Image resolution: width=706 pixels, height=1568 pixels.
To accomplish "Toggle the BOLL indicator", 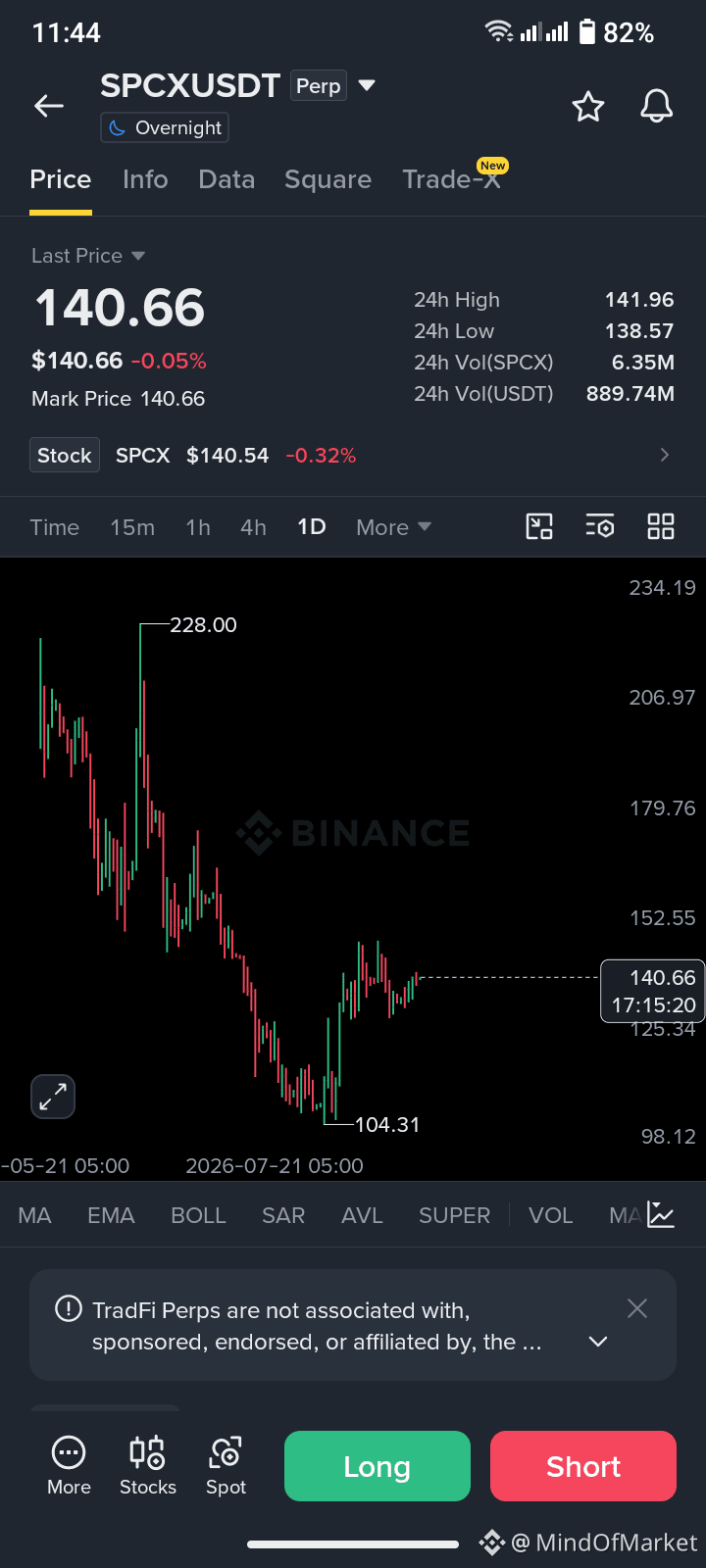I will pyautogui.click(x=198, y=1215).
